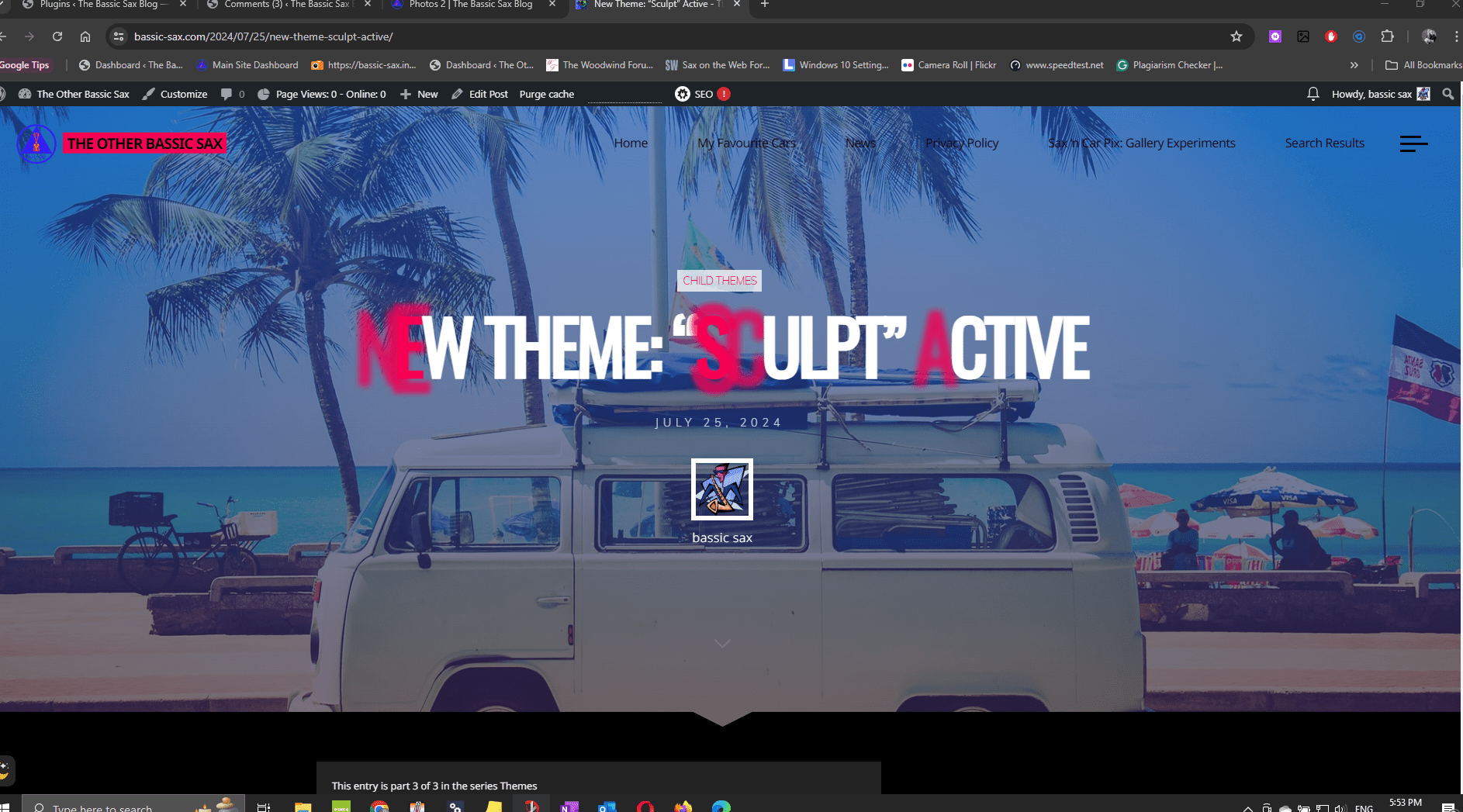The height and width of the screenshot is (812, 1463).
Task: Click the site logo circle icon
Action: pos(36,143)
